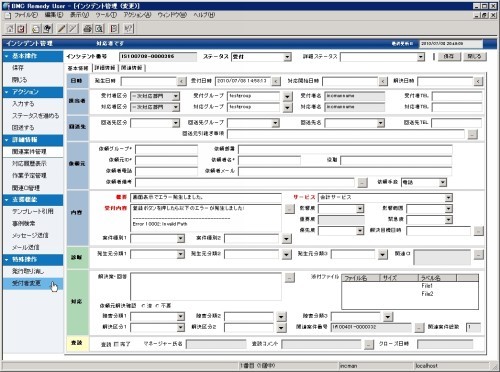Switch to the 関連情報 tab
Viewport: 500px width, 372px height.
click(x=131, y=68)
